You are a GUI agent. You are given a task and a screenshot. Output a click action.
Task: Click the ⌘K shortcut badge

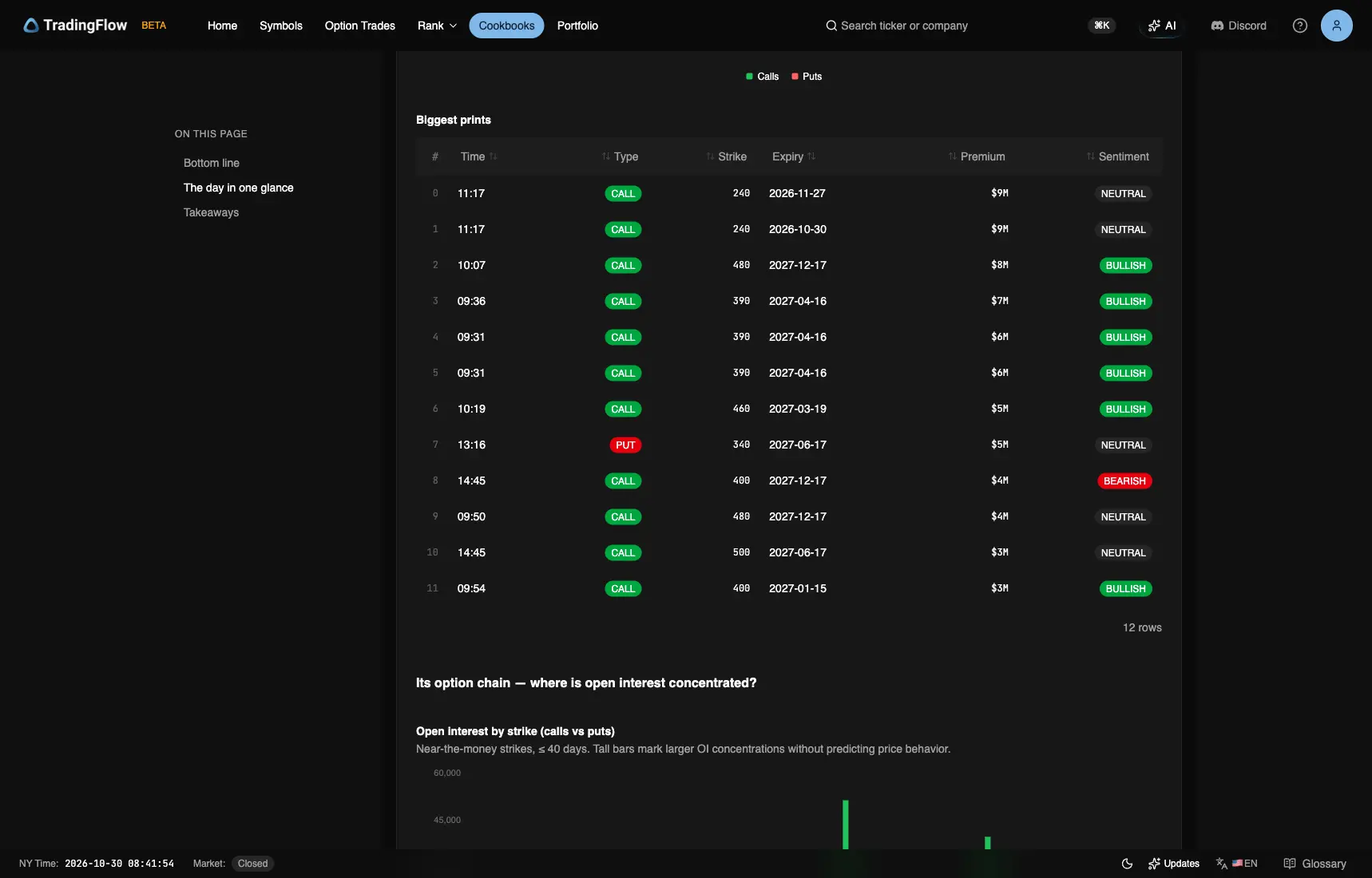[1102, 26]
